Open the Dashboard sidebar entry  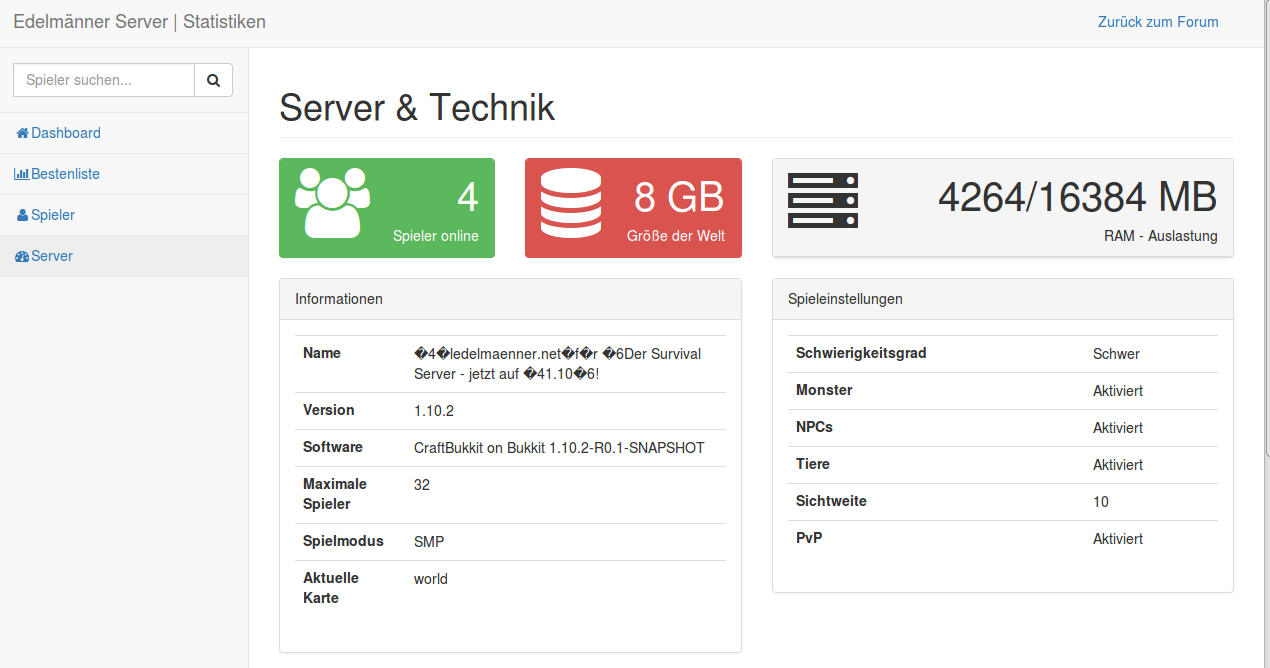pyautogui.click(x=64, y=132)
